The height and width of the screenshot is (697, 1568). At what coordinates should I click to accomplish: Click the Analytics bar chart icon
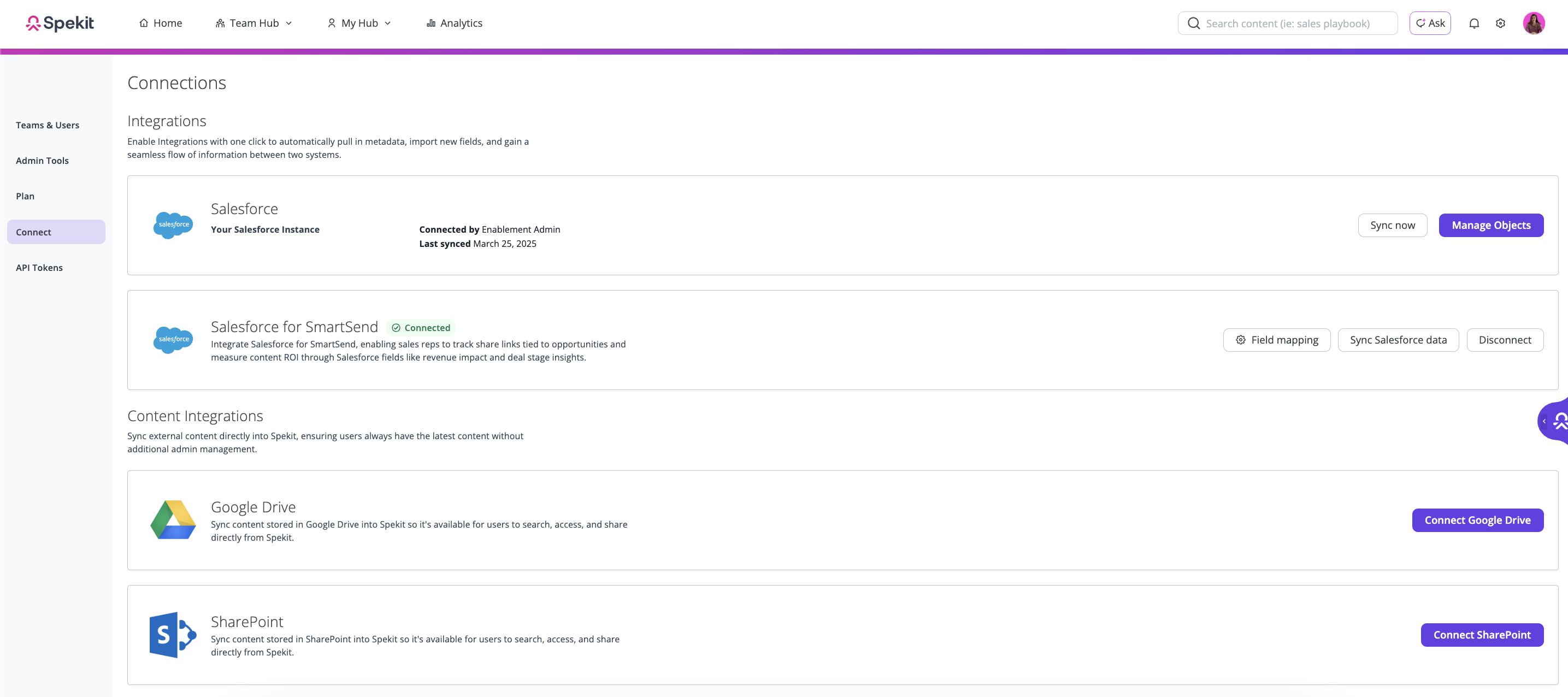(x=431, y=23)
